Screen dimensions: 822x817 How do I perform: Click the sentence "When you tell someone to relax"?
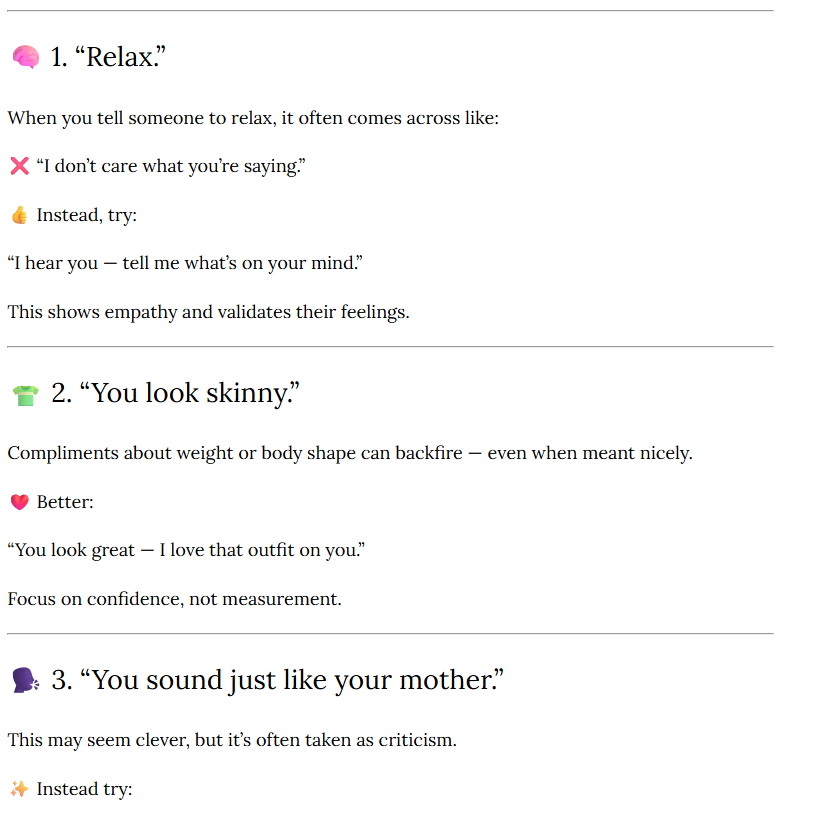(x=253, y=118)
